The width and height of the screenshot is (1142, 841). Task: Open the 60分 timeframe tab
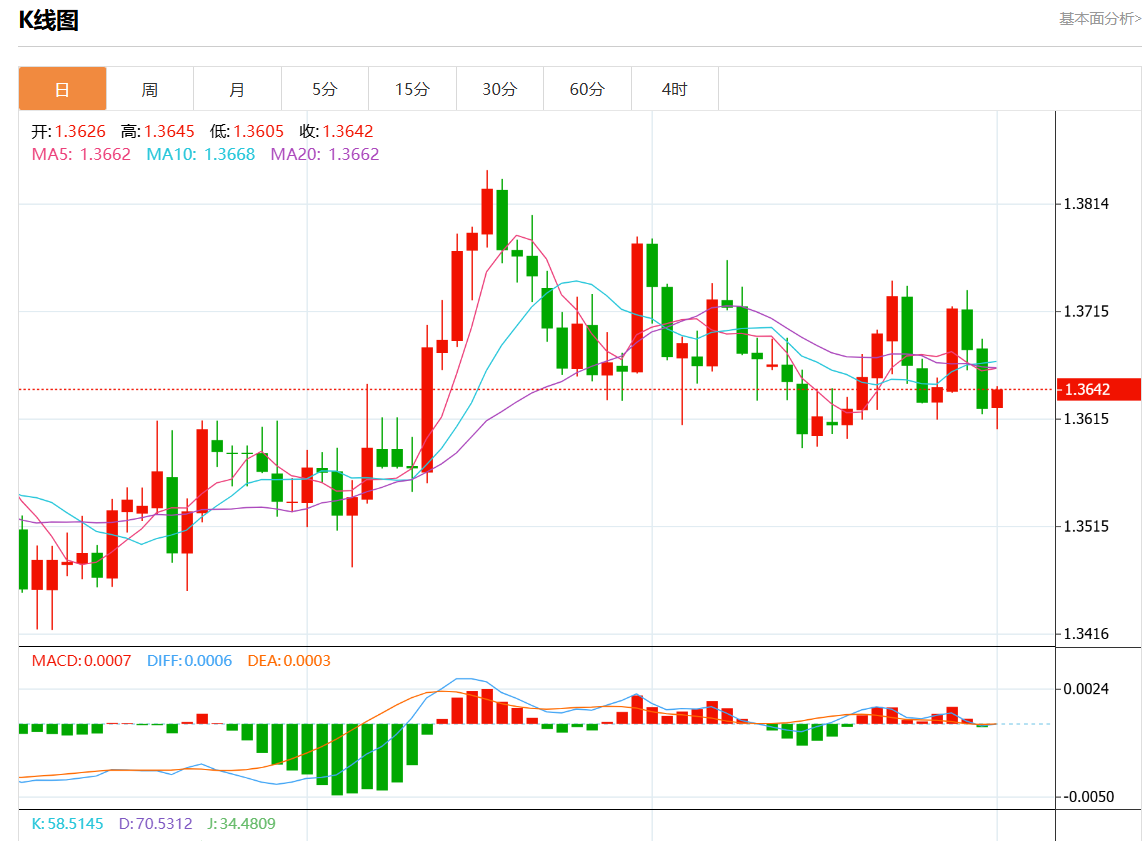point(587,89)
